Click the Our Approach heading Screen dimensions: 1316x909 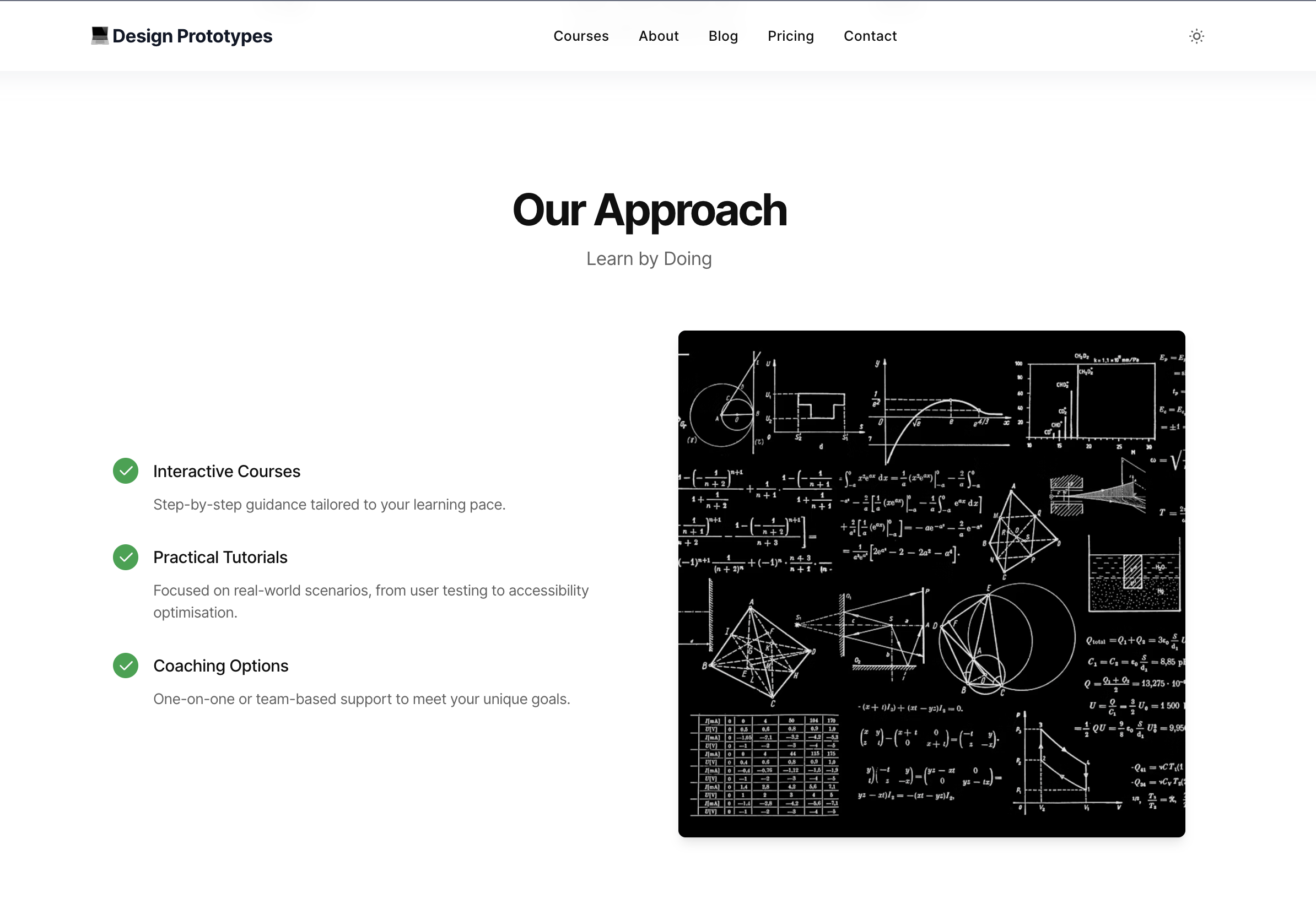[649, 211]
